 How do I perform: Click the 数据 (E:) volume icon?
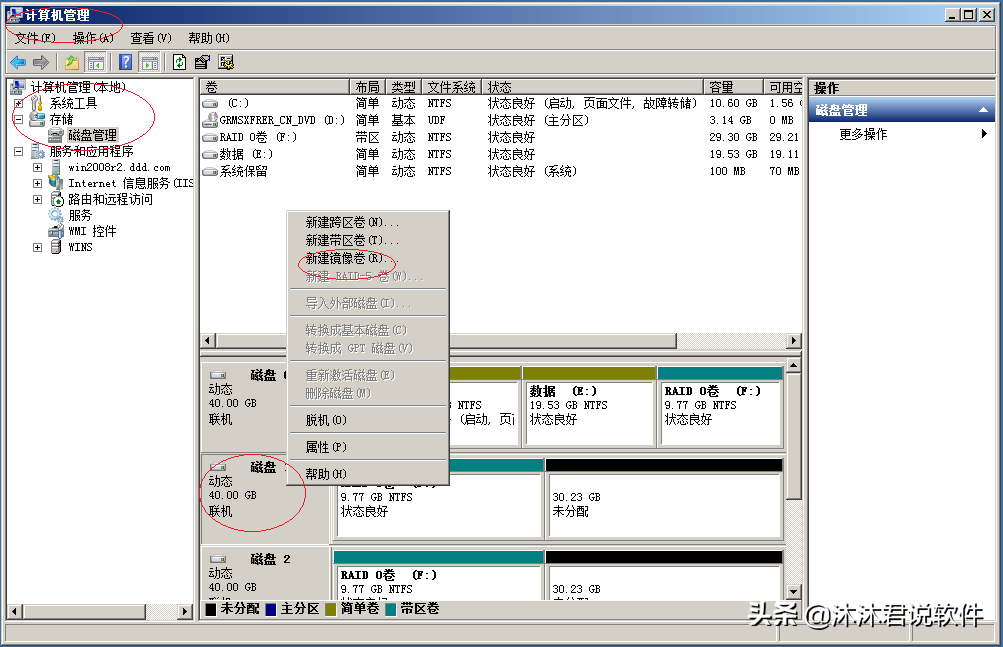point(210,154)
